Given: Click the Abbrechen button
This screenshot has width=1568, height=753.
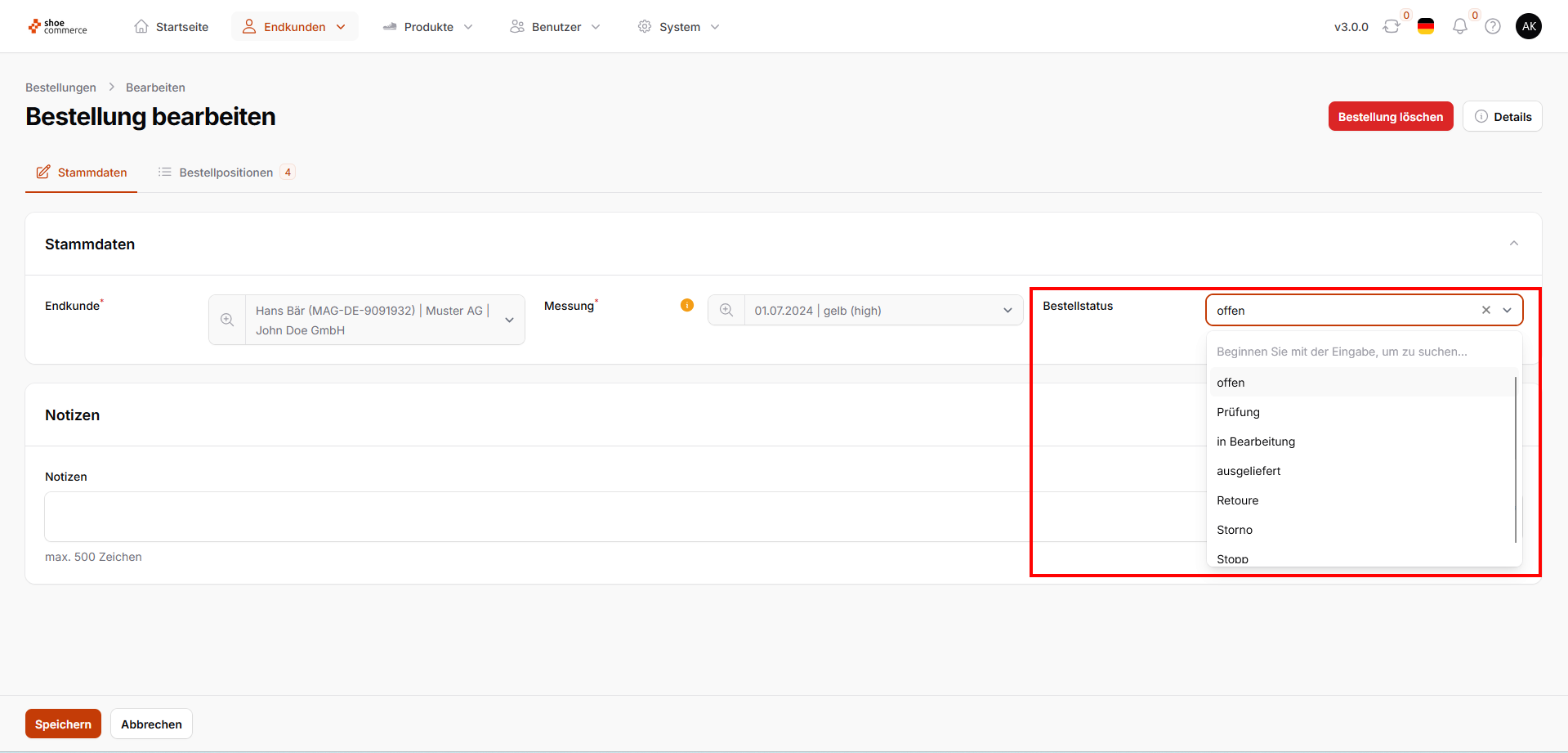Looking at the screenshot, I should click(151, 724).
